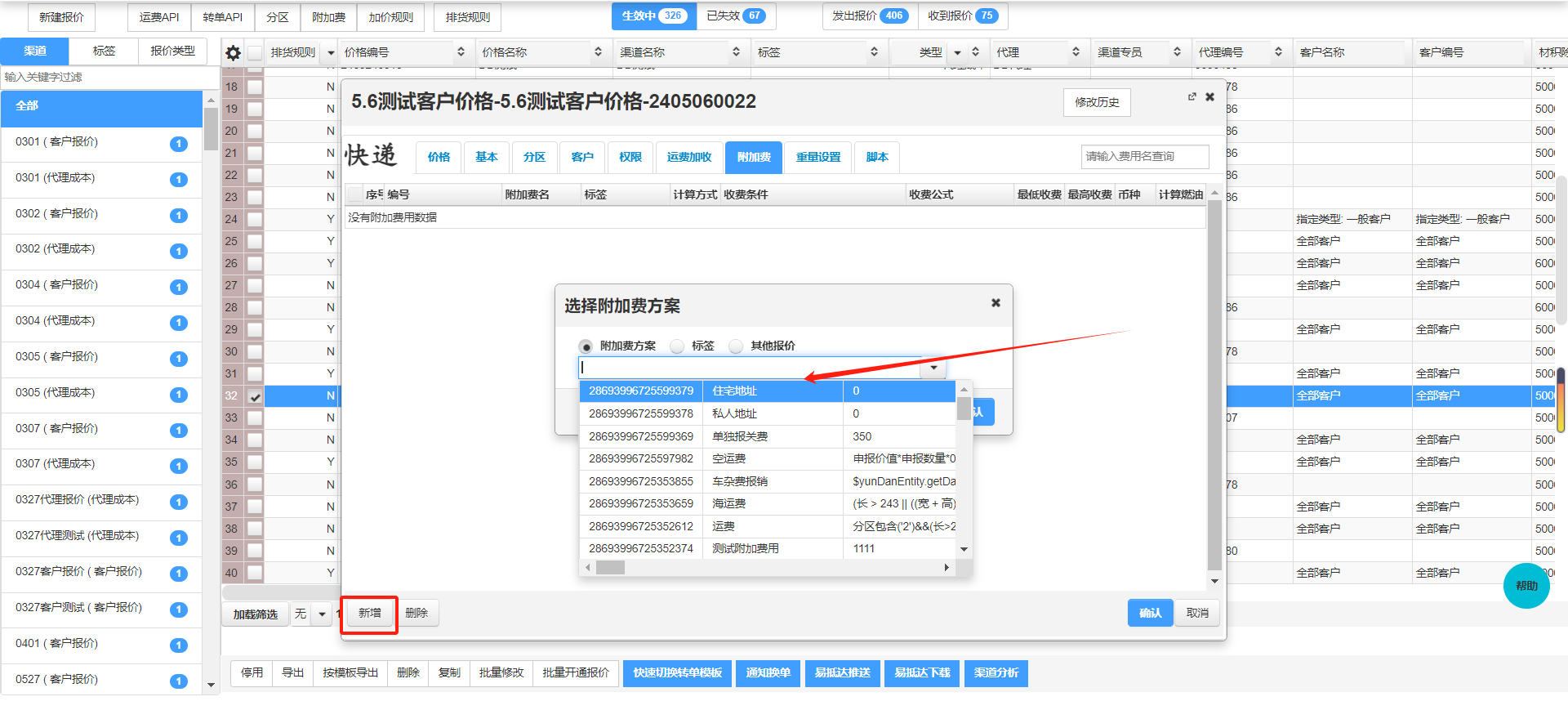Click the 删除 button next to 新增
The image size is (1568, 719).
click(x=416, y=613)
